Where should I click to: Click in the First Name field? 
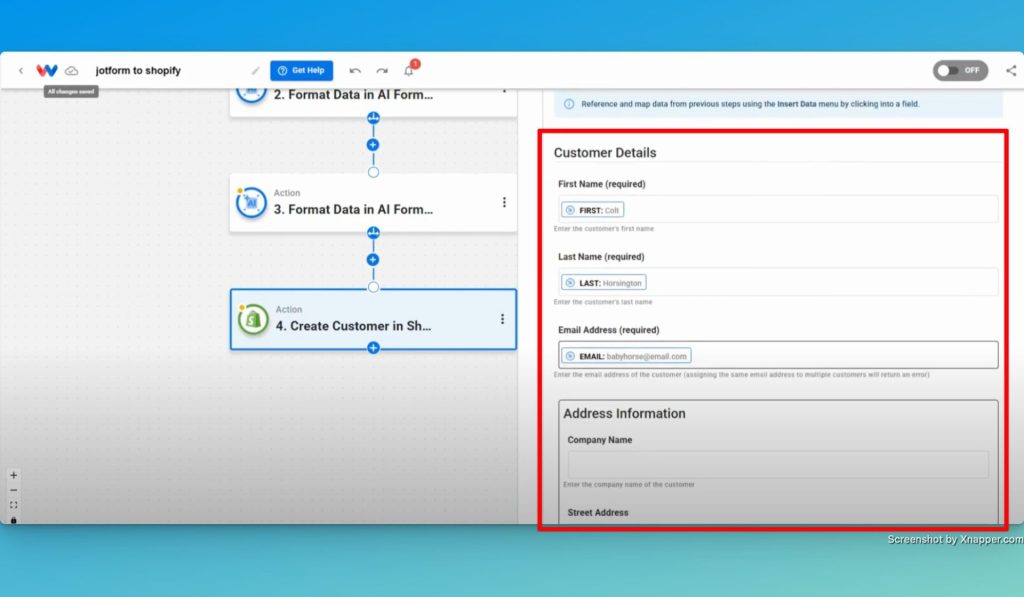click(x=778, y=210)
